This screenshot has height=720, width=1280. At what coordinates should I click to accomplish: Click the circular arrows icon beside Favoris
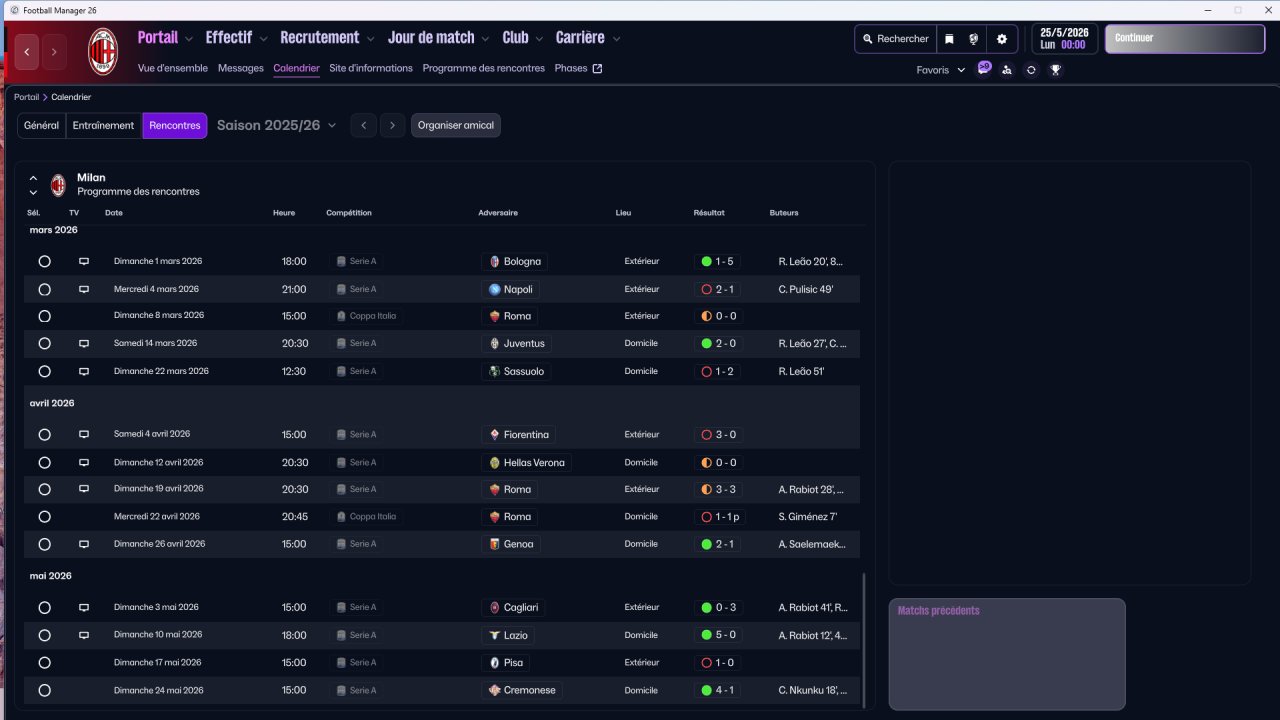pyautogui.click(x=1031, y=70)
